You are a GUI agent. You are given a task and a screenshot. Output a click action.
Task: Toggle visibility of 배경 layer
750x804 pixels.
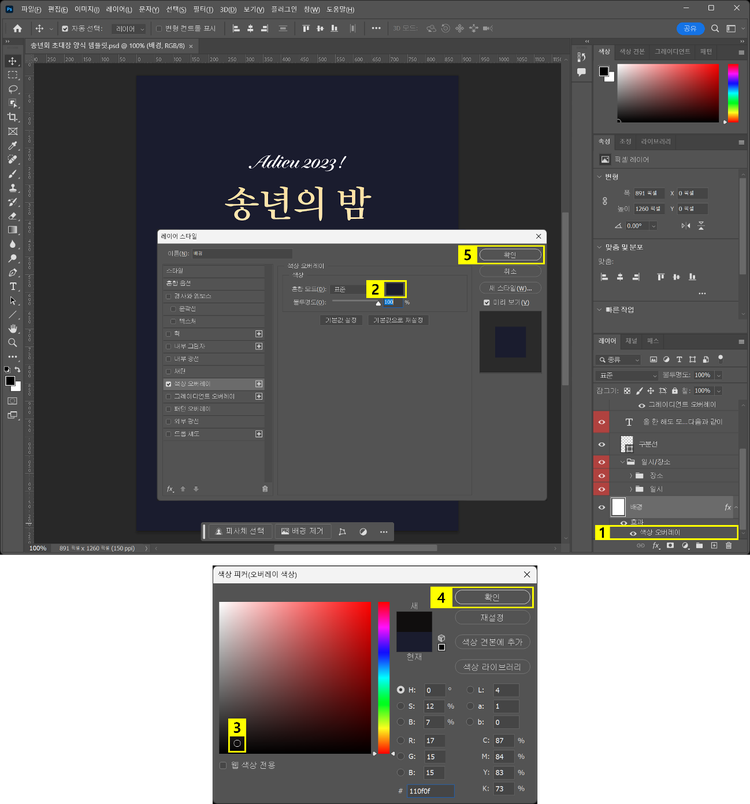coord(602,508)
